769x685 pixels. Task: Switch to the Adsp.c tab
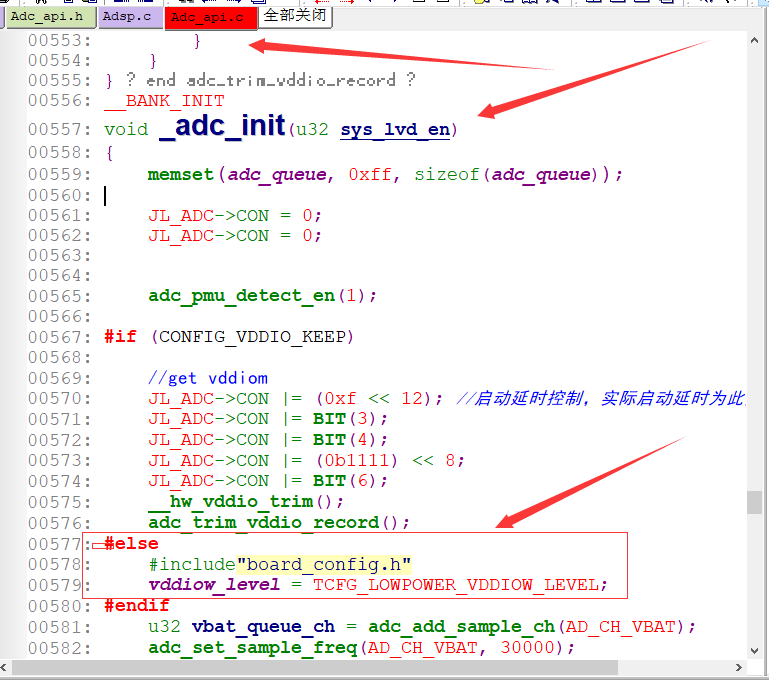pos(130,18)
